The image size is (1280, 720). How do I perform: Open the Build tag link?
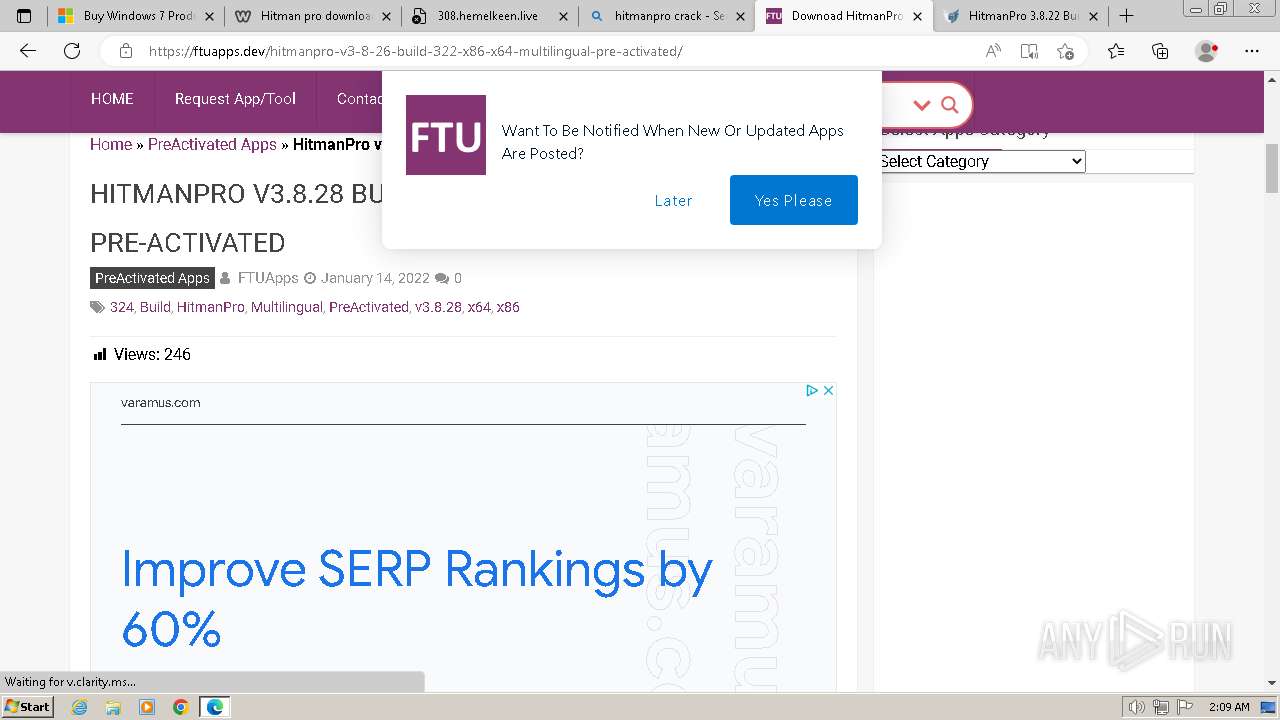tap(155, 307)
